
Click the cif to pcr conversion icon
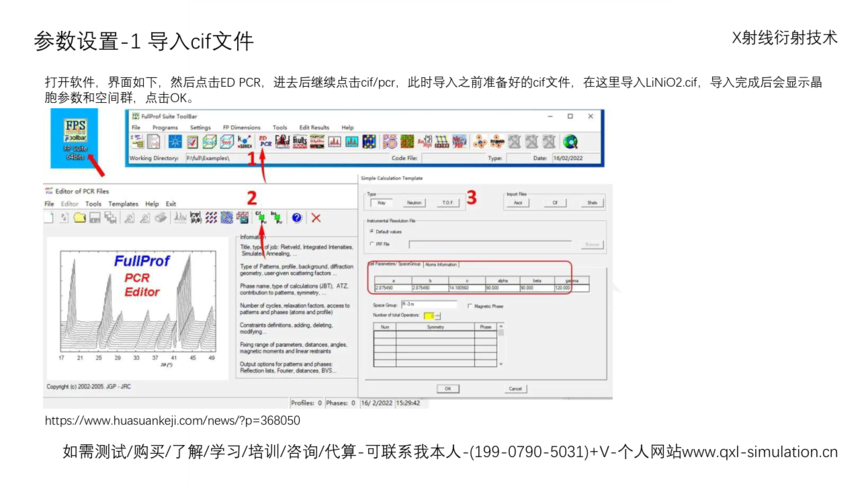point(260,217)
